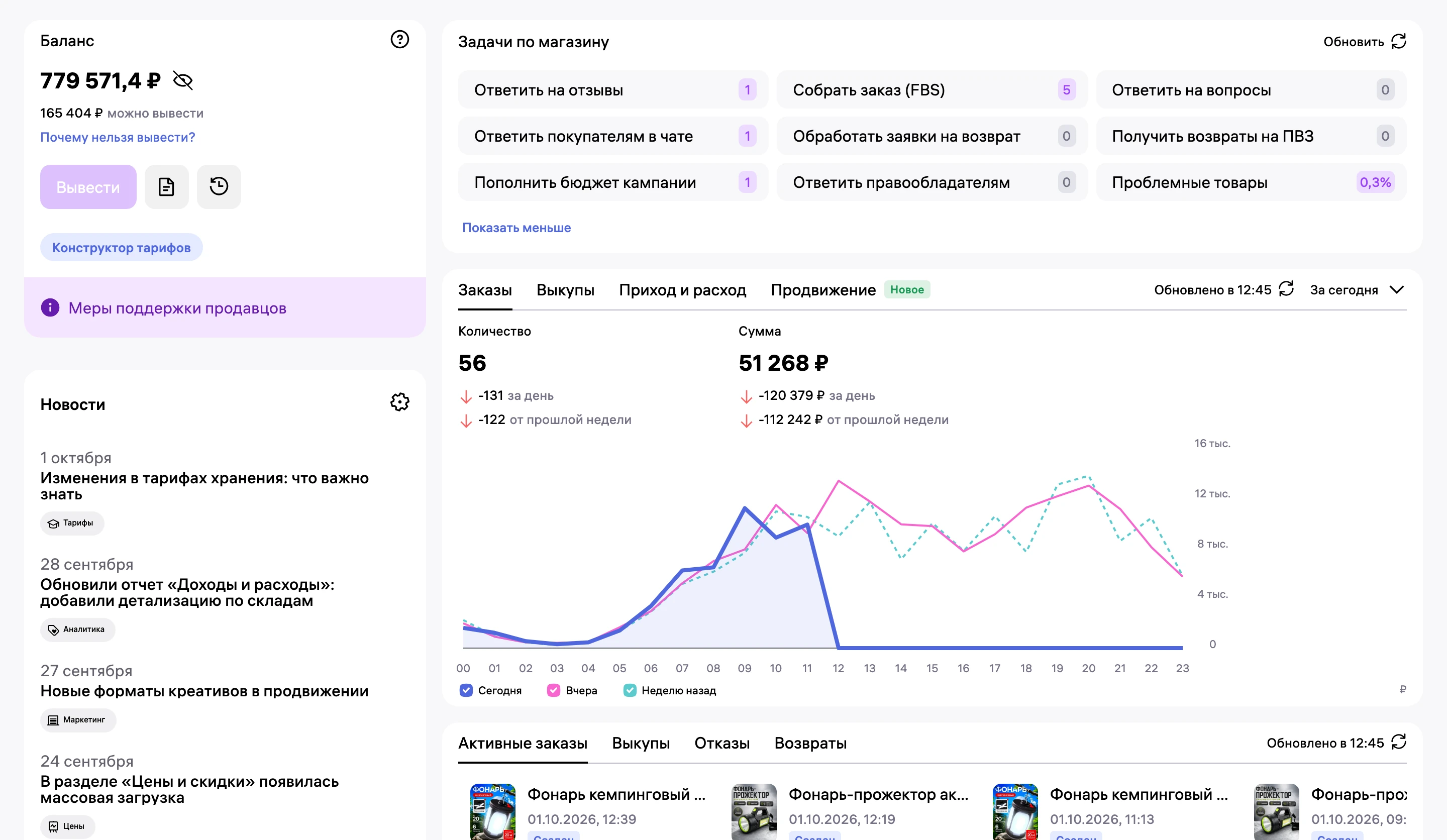The image size is (1447, 840).
Task: Refresh the active orders list icon
Action: click(x=1399, y=742)
